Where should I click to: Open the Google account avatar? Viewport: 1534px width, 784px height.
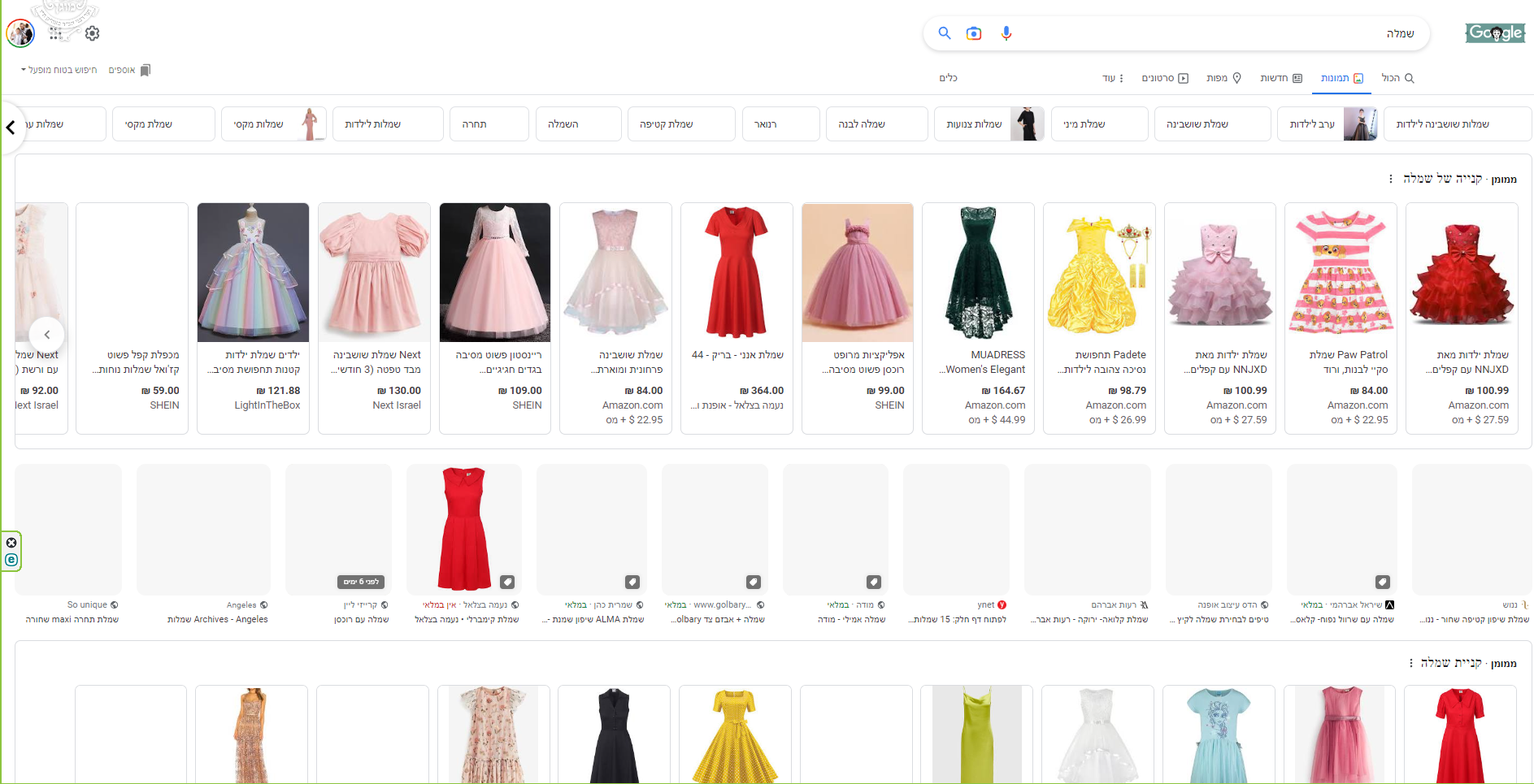coord(20,33)
